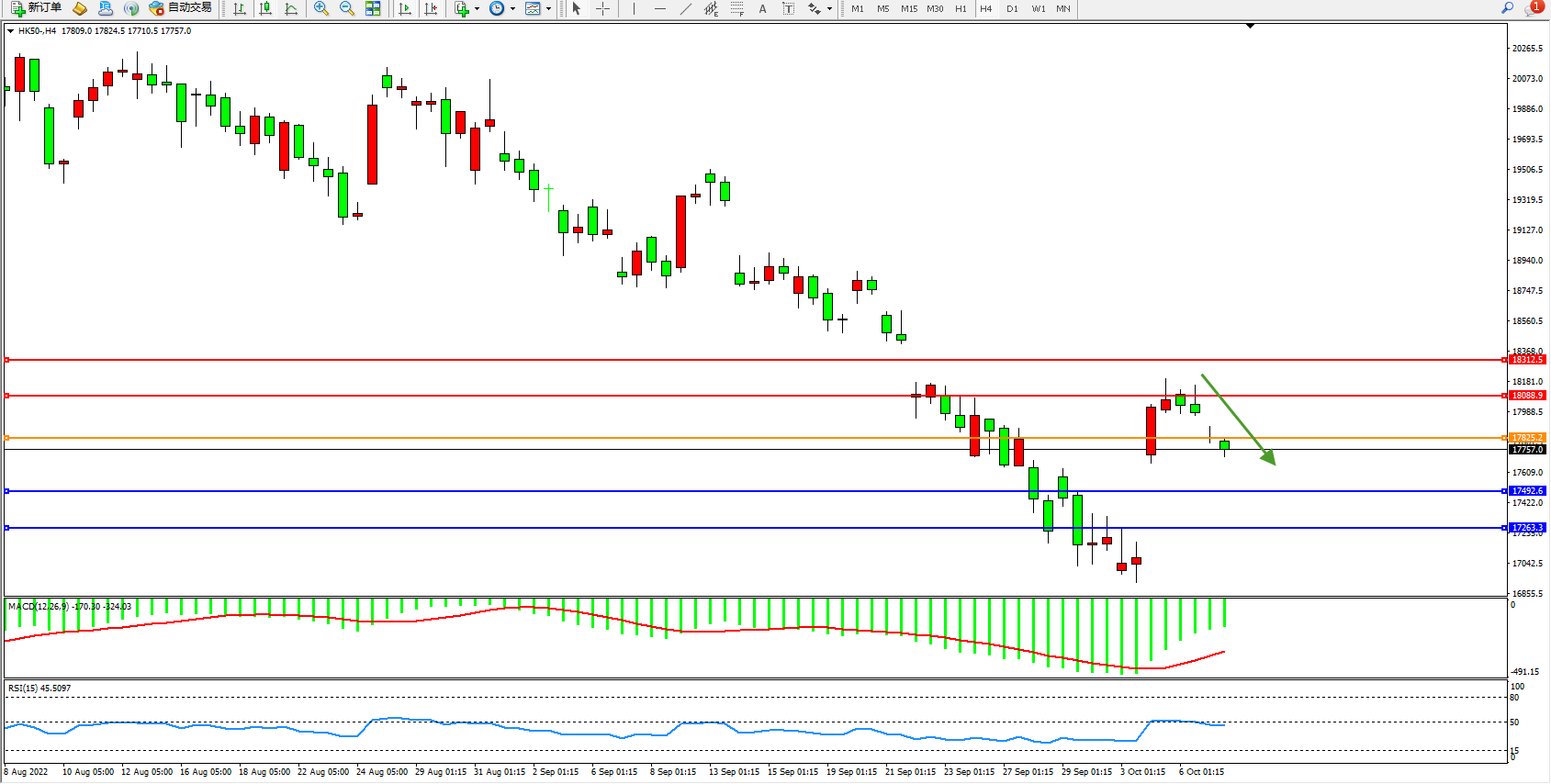The image size is (1551, 784).
Task: Zoom in on the chart
Action: [x=321, y=8]
